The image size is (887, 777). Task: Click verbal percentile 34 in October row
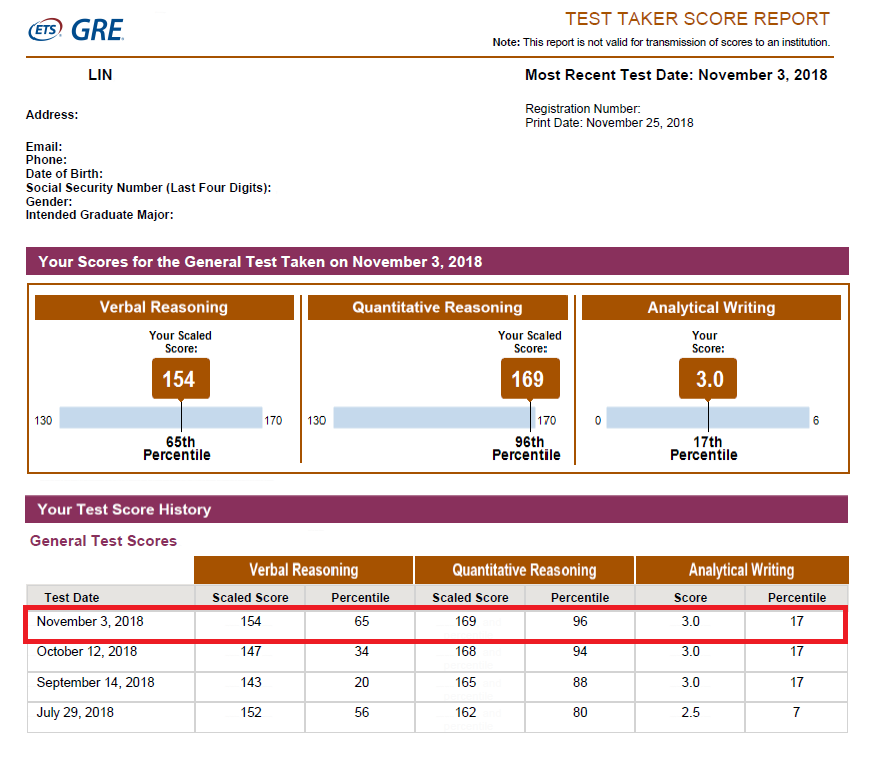coord(361,651)
